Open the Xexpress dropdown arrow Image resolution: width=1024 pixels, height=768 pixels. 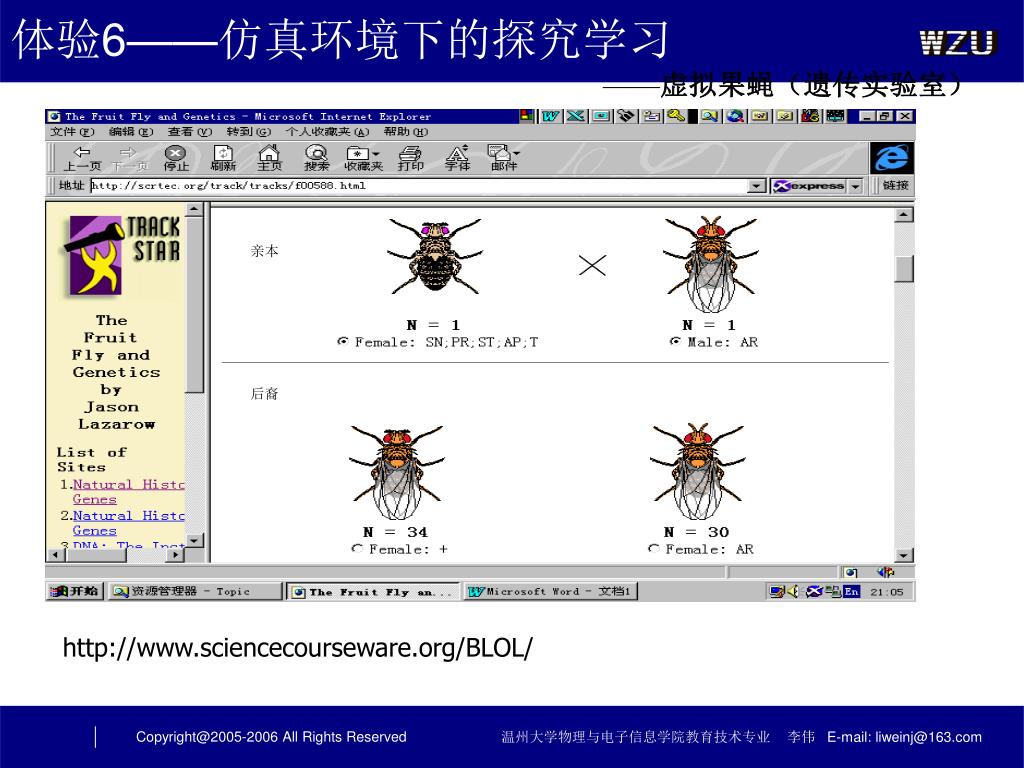point(855,186)
